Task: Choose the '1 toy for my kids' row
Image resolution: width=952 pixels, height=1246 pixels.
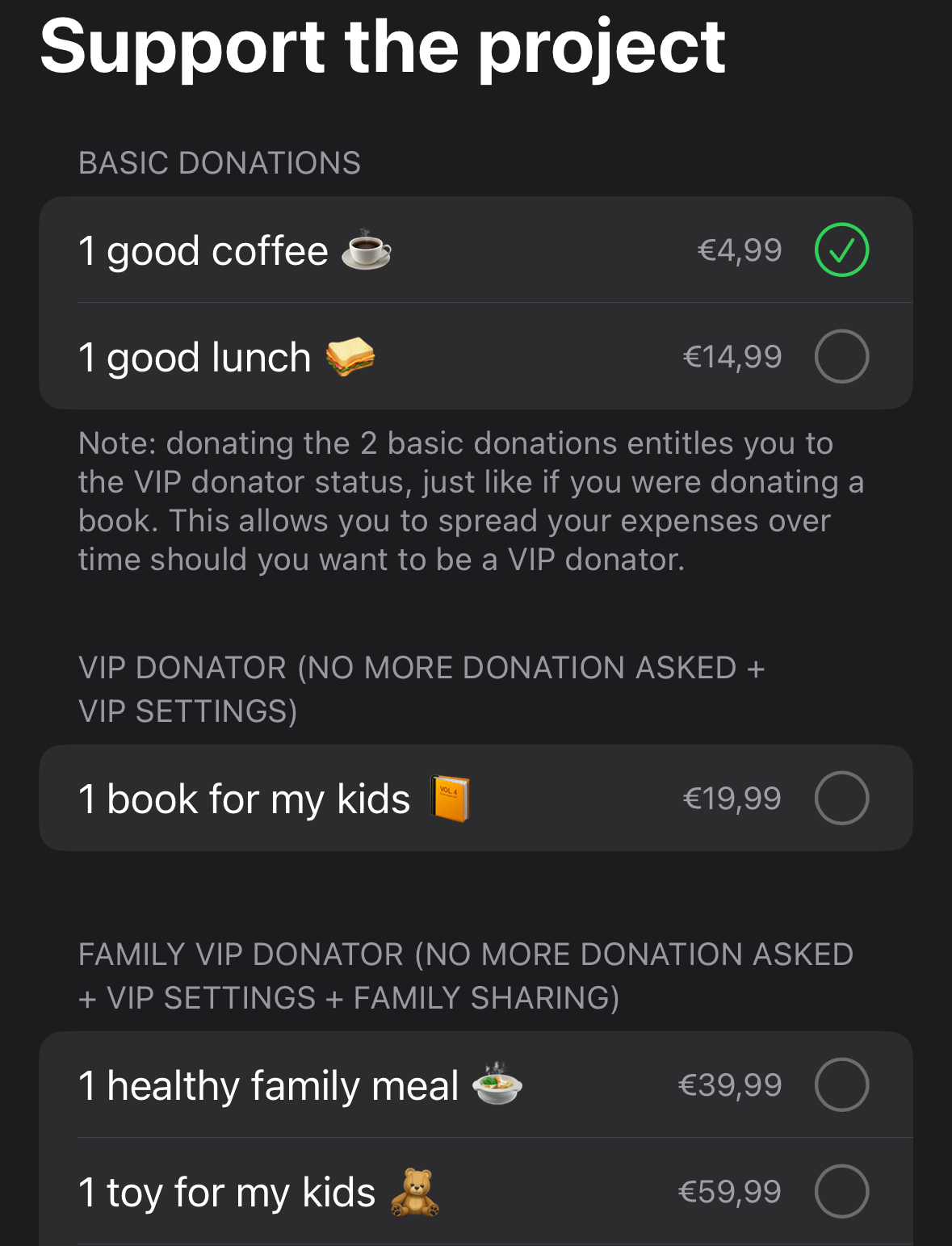Action: (476, 1191)
